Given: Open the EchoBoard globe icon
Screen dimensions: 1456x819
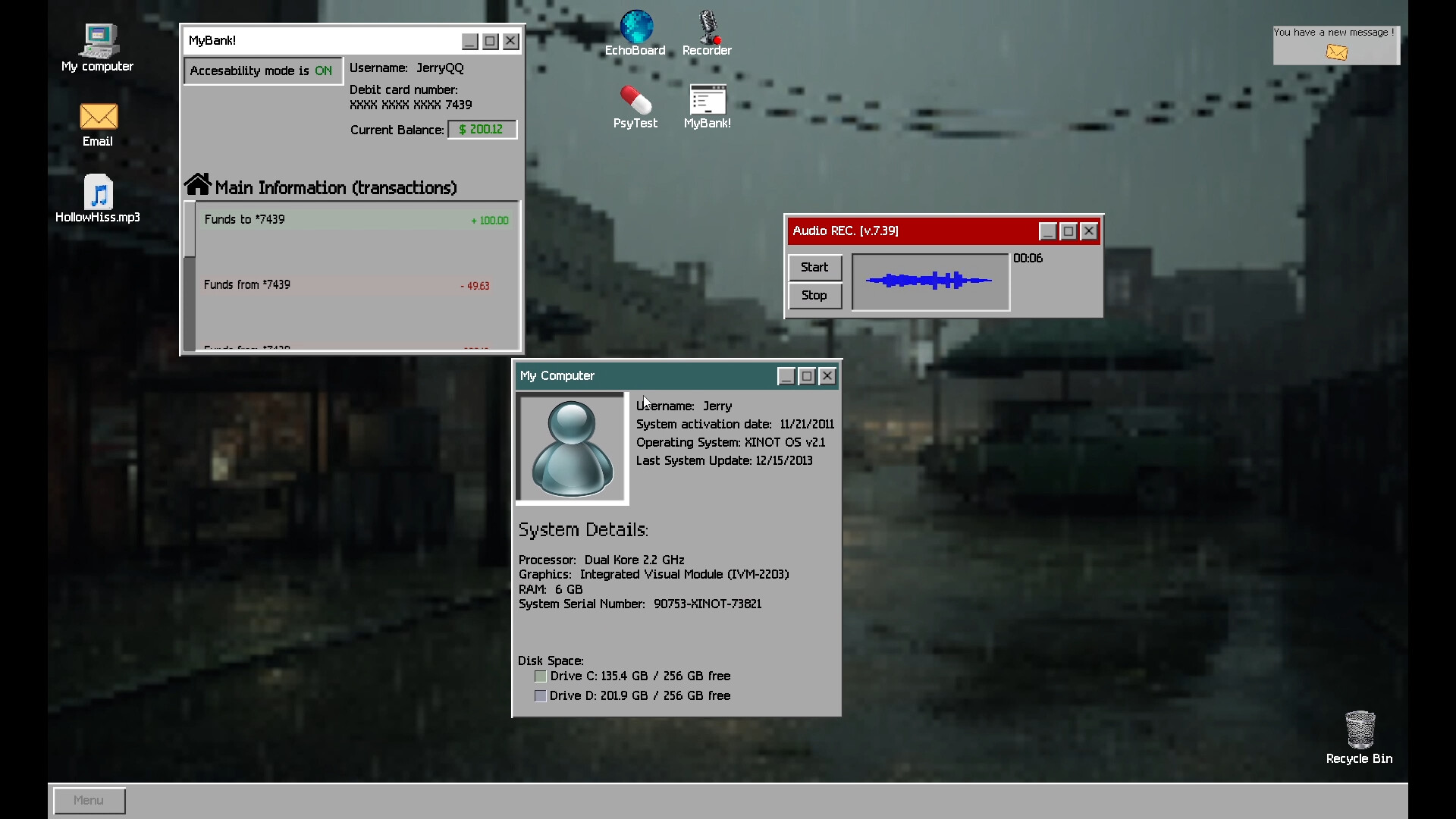Looking at the screenshot, I should coord(635,27).
